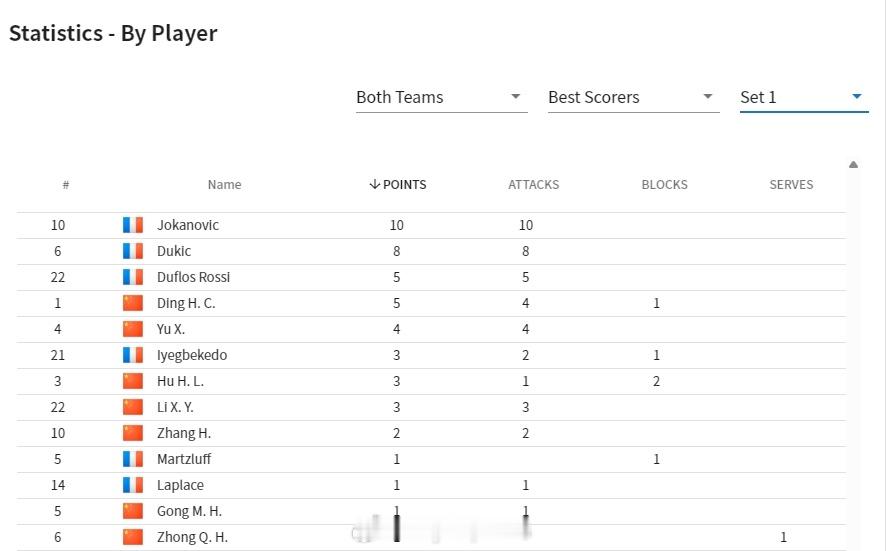This screenshot has width=886, height=551.
Task: Select the Laplace player name
Action: tap(180, 485)
